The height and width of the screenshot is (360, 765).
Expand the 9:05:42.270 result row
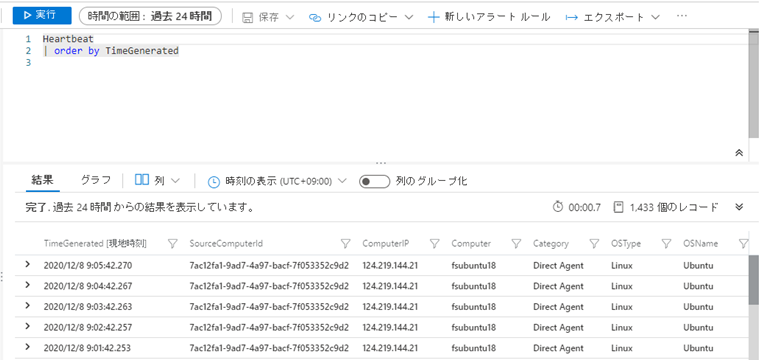pos(27,264)
